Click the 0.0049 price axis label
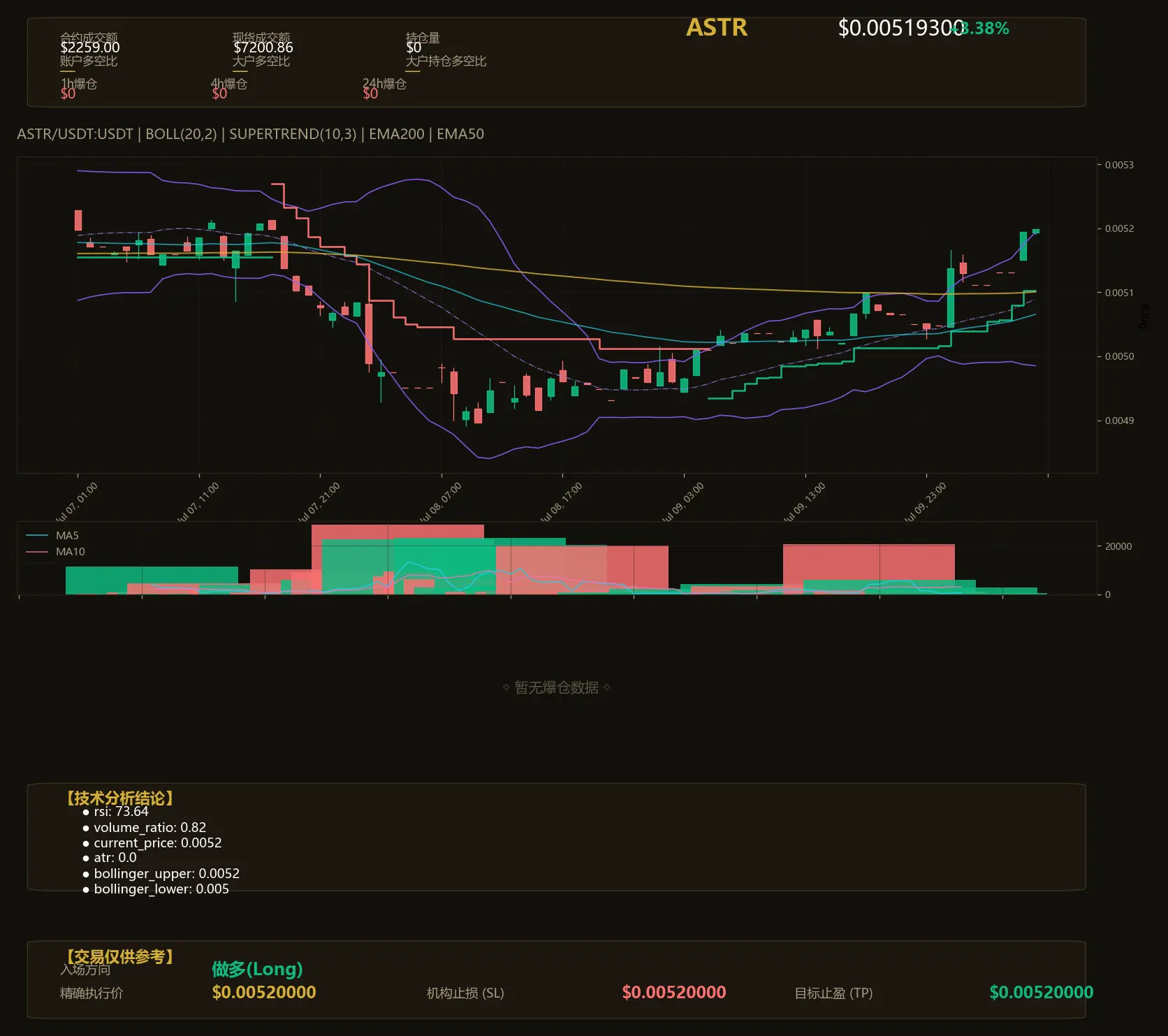This screenshot has width=1168, height=1036. 1119,421
